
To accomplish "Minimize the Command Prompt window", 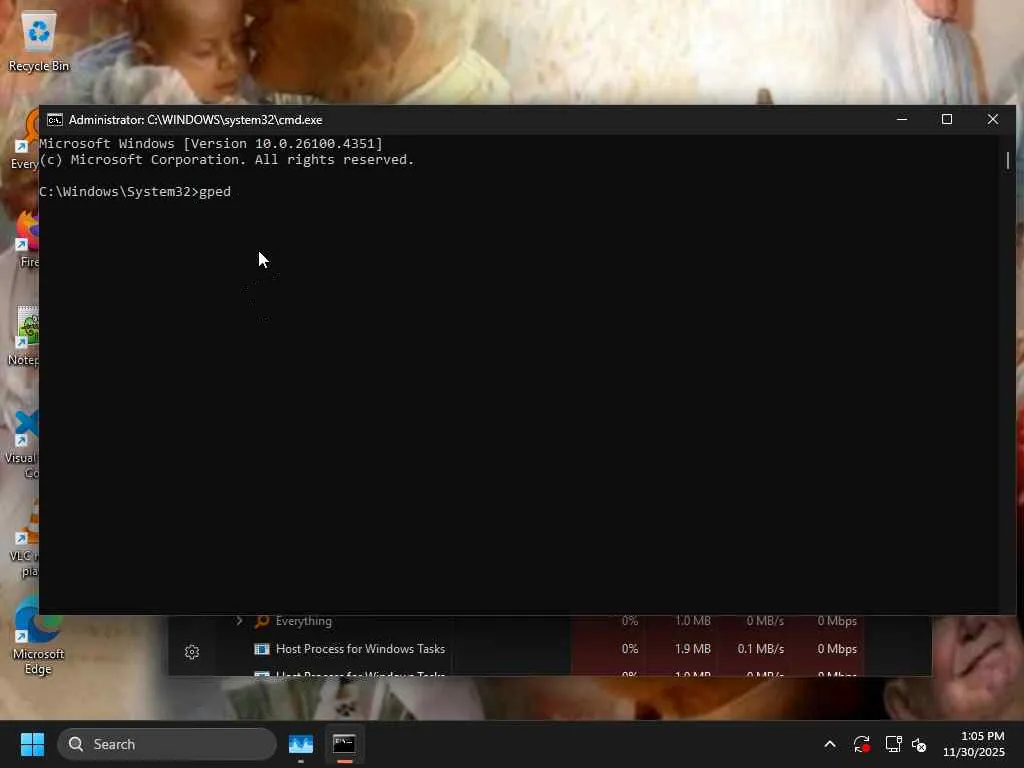I will 902,120.
